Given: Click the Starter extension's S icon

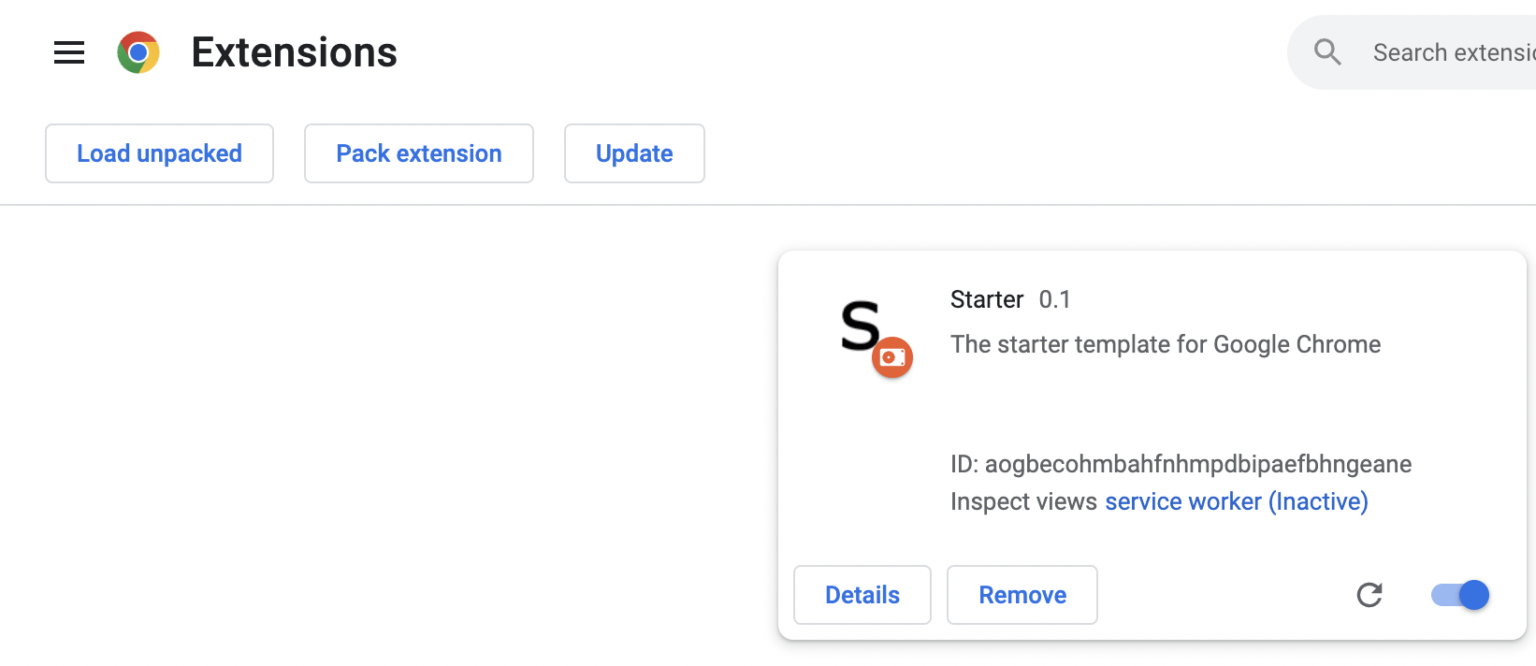Looking at the screenshot, I should click(859, 324).
